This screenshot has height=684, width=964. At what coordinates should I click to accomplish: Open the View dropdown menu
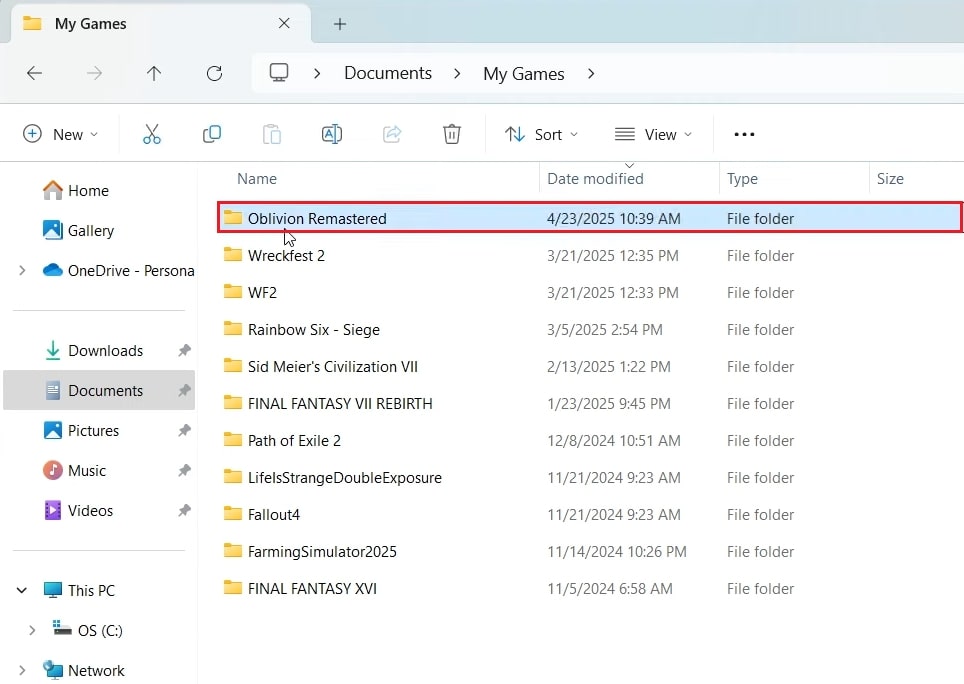point(654,134)
